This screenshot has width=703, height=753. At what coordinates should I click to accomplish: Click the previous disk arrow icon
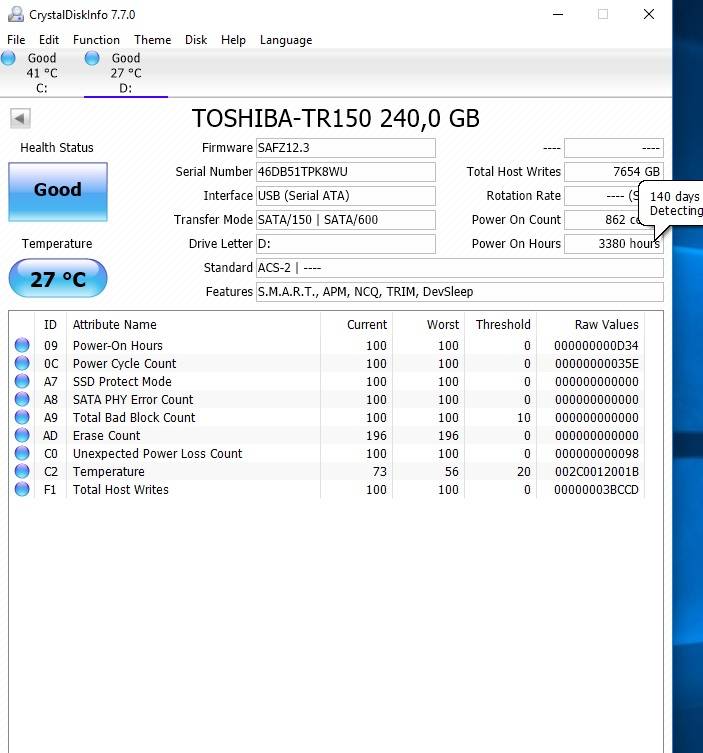click(19, 119)
